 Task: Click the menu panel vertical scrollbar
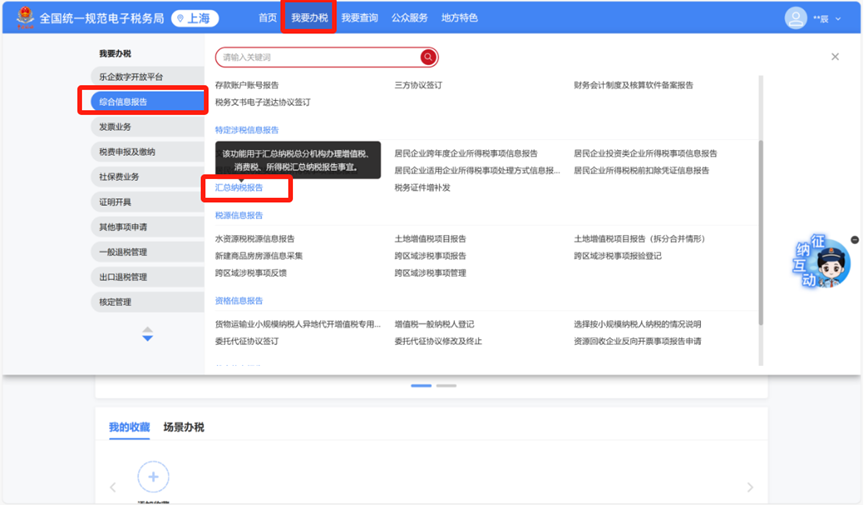click(x=759, y=230)
